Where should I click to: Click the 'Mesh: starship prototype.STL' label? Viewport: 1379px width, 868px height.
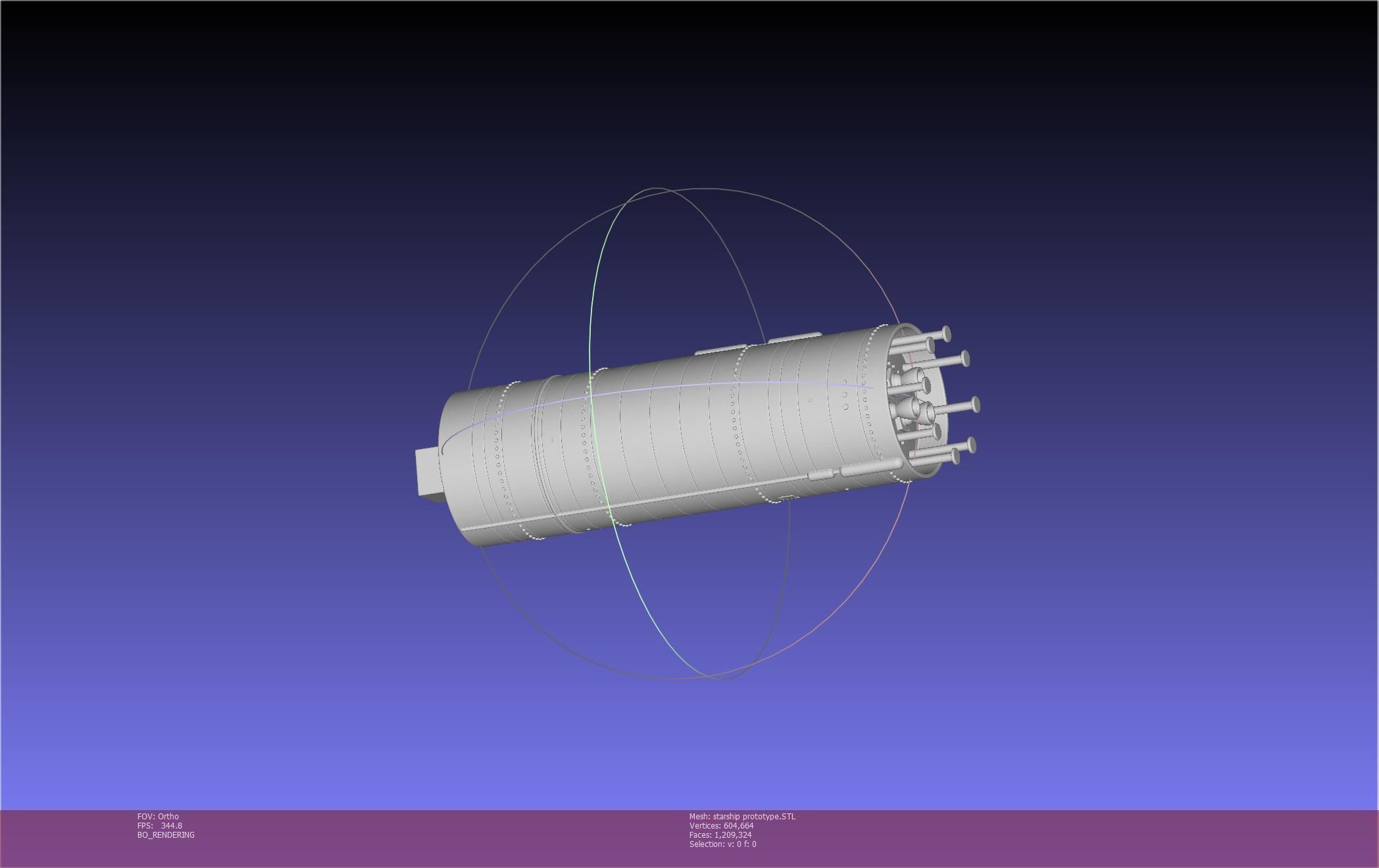coord(742,816)
